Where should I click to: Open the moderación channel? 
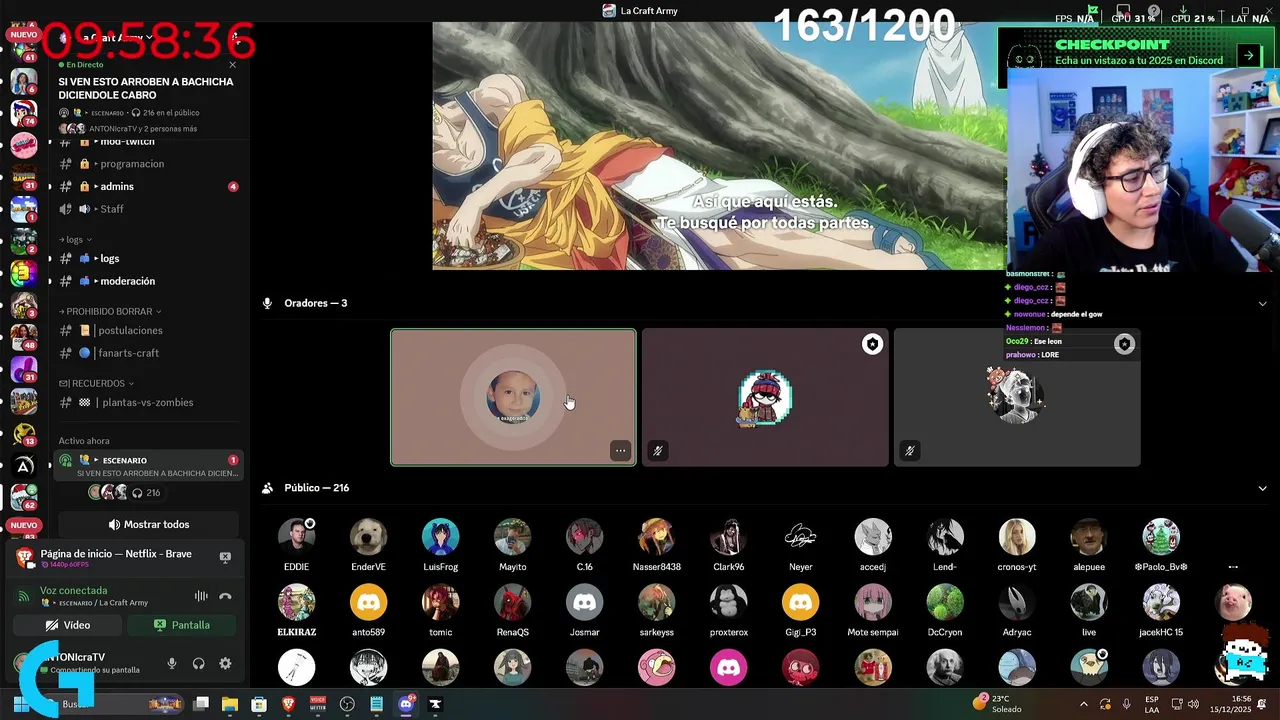coord(148,281)
